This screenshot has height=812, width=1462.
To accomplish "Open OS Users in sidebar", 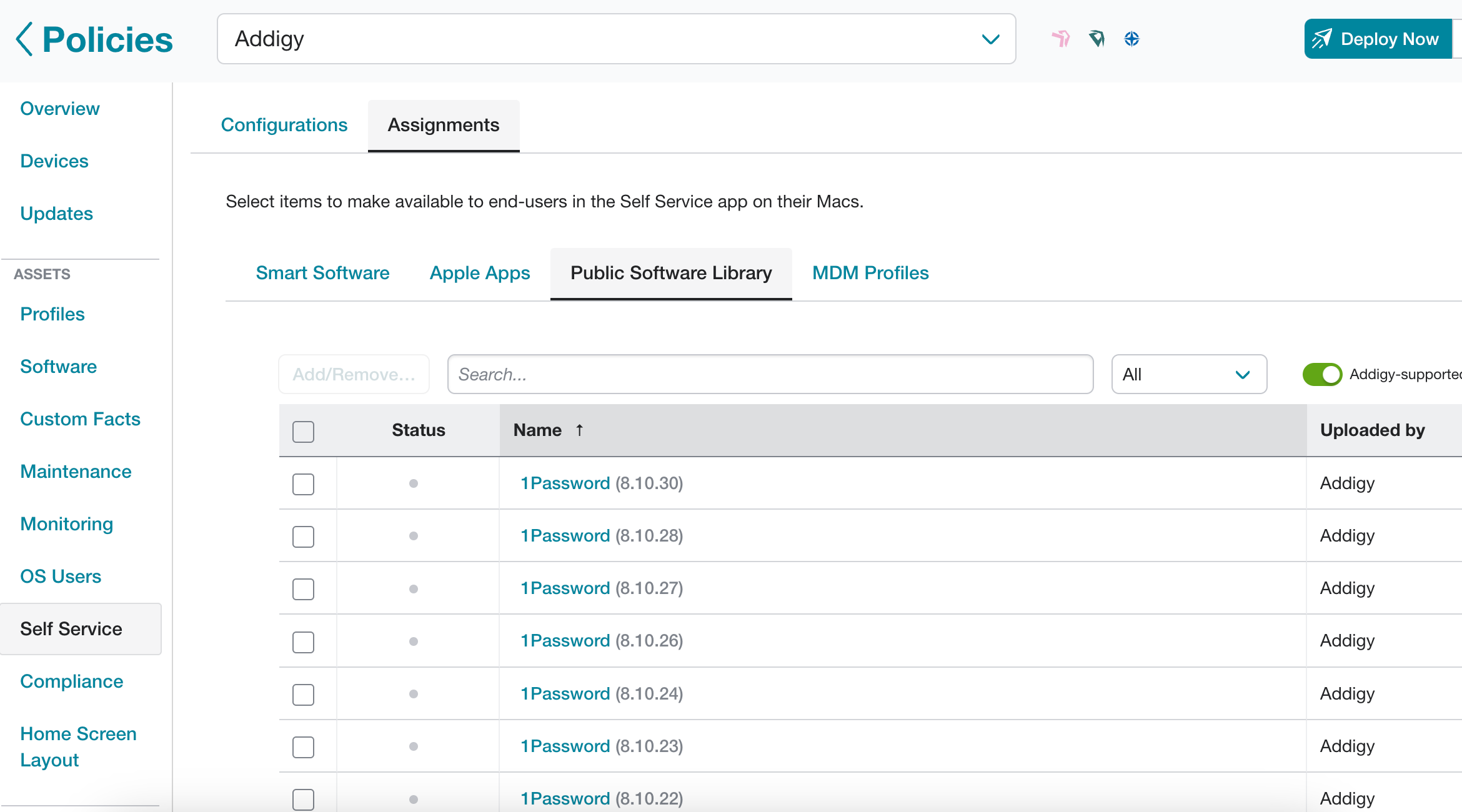I will 61,577.
